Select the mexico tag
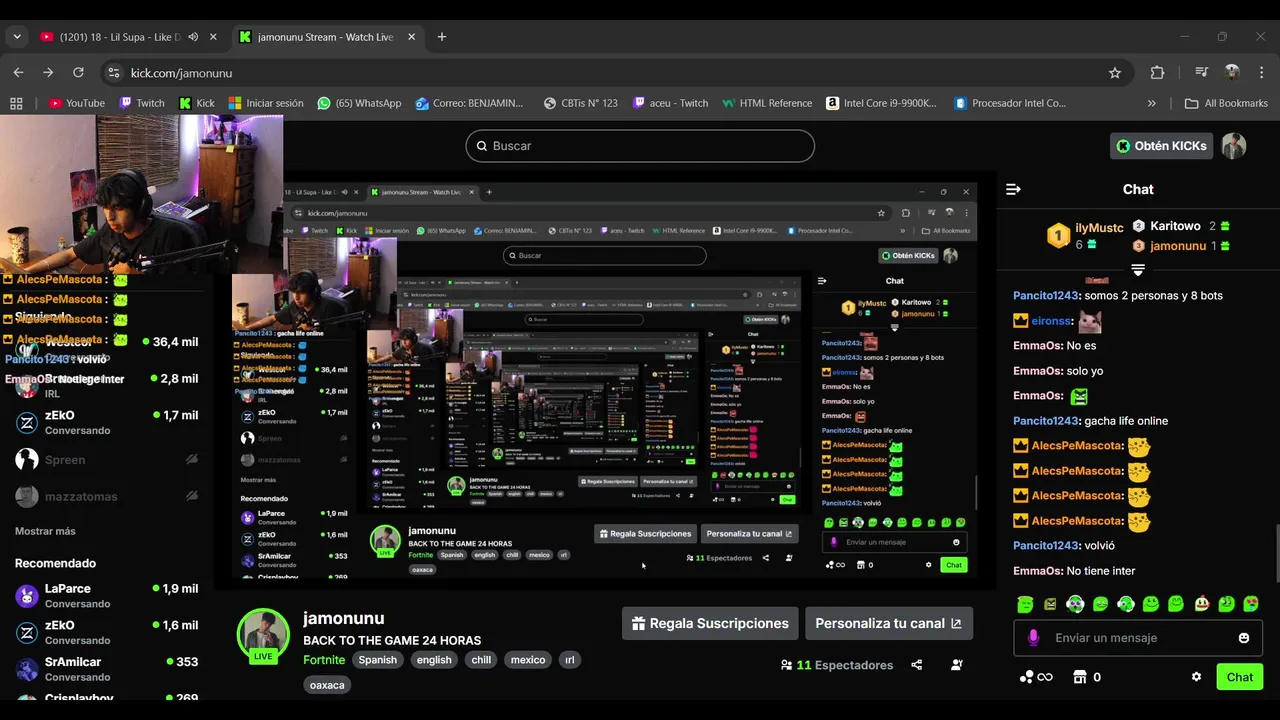This screenshot has height=720, width=1280. click(x=528, y=660)
